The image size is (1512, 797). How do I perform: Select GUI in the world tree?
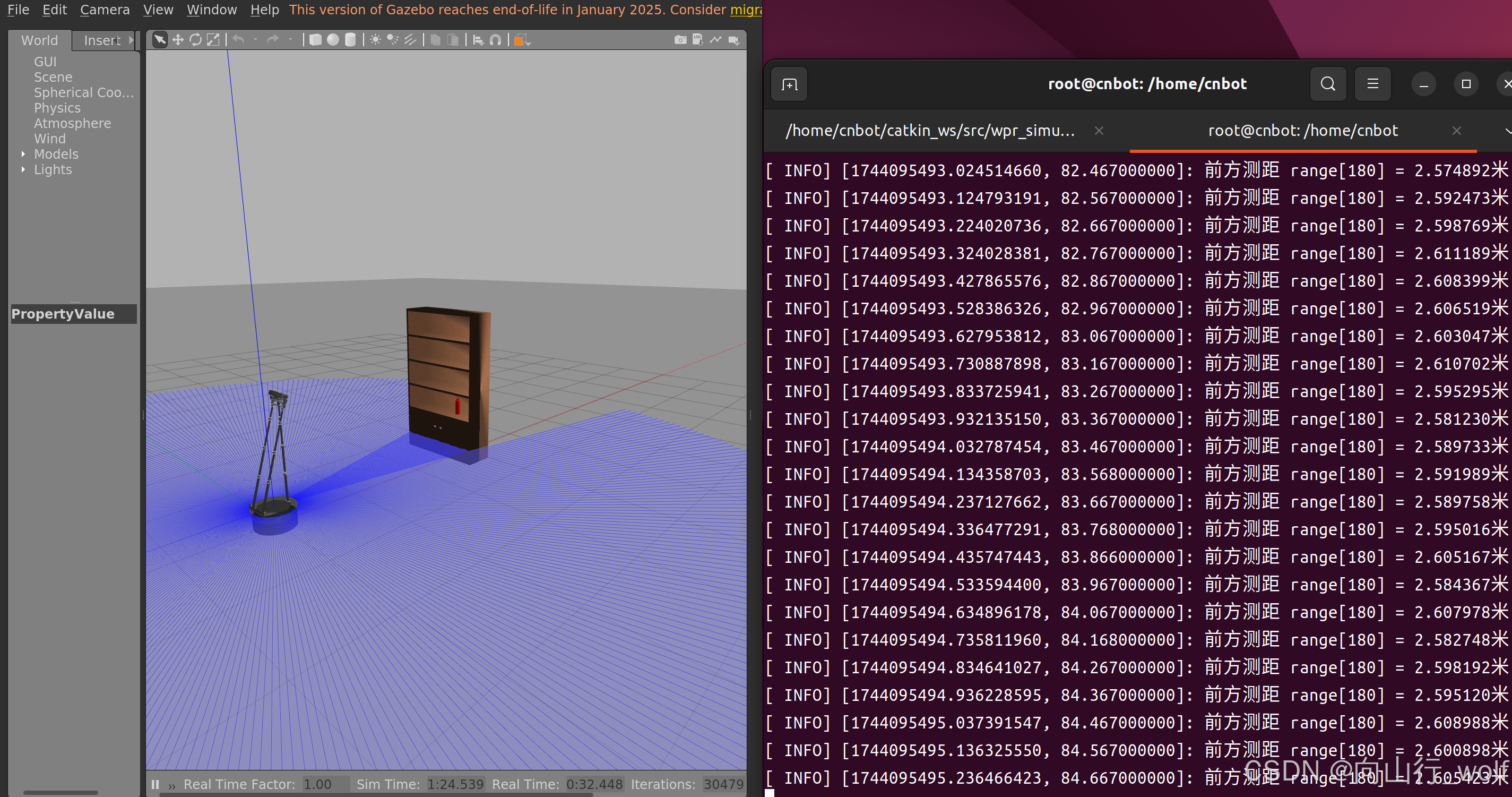(x=45, y=62)
